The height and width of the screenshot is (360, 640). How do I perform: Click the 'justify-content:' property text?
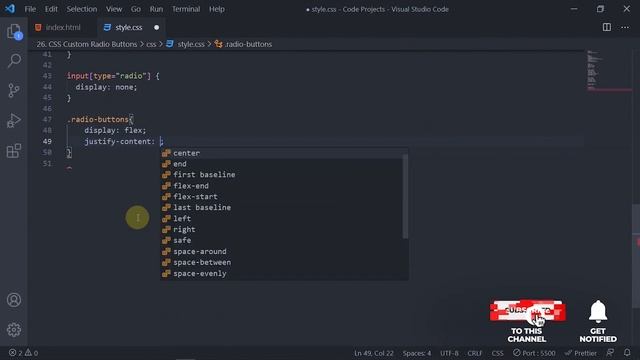pyautogui.click(x=120, y=141)
